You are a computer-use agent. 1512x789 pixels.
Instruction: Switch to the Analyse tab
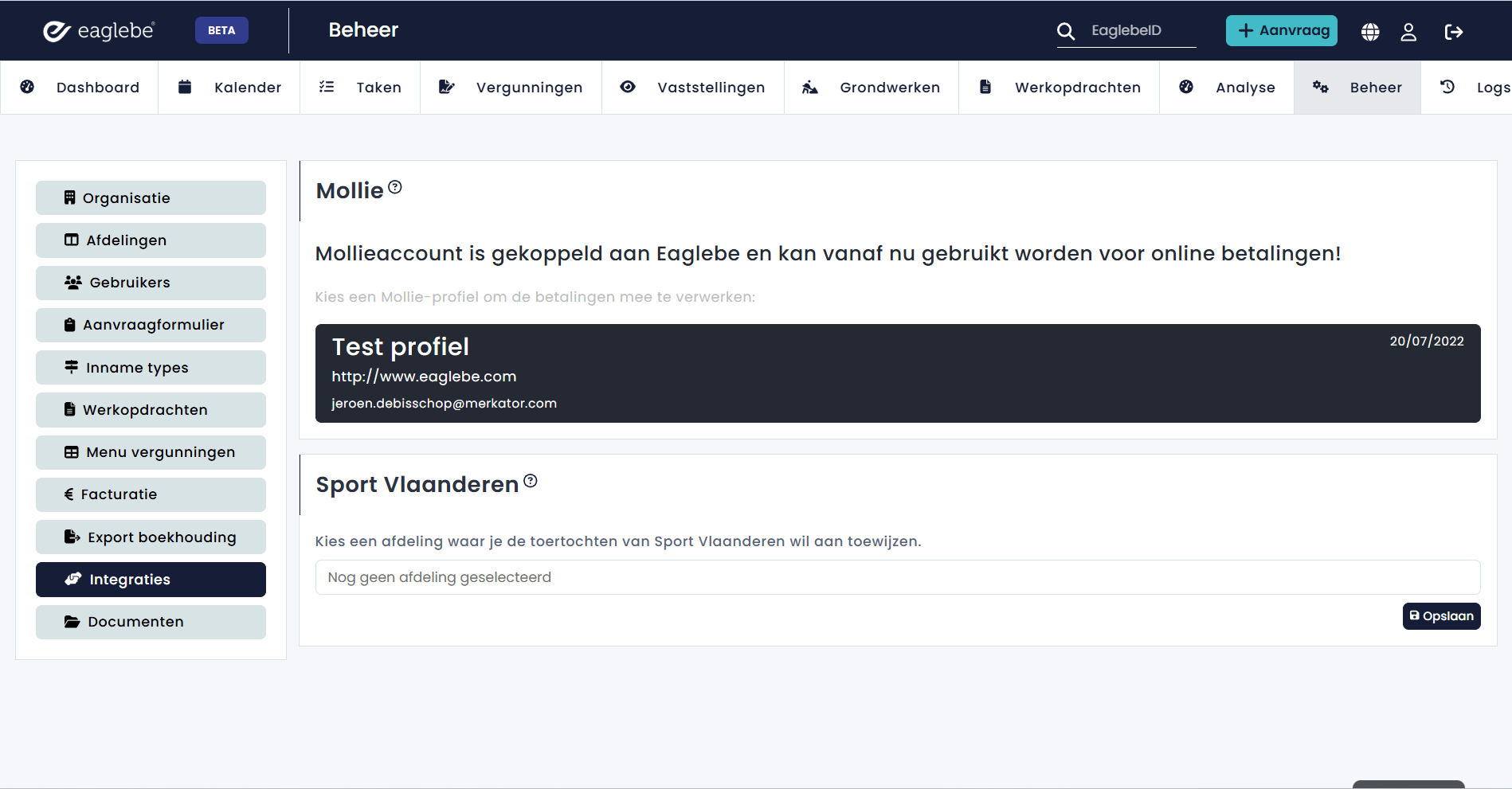pos(1227,88)
